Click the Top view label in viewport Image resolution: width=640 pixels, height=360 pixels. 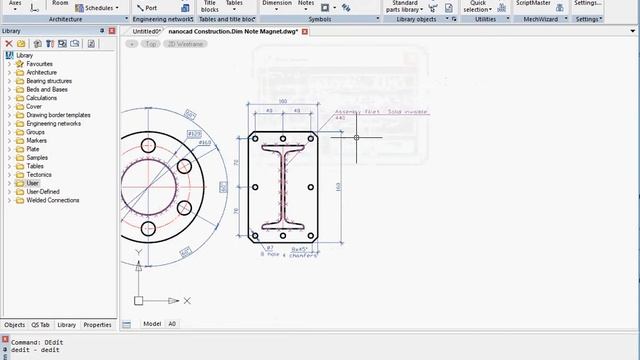point(151,44)
